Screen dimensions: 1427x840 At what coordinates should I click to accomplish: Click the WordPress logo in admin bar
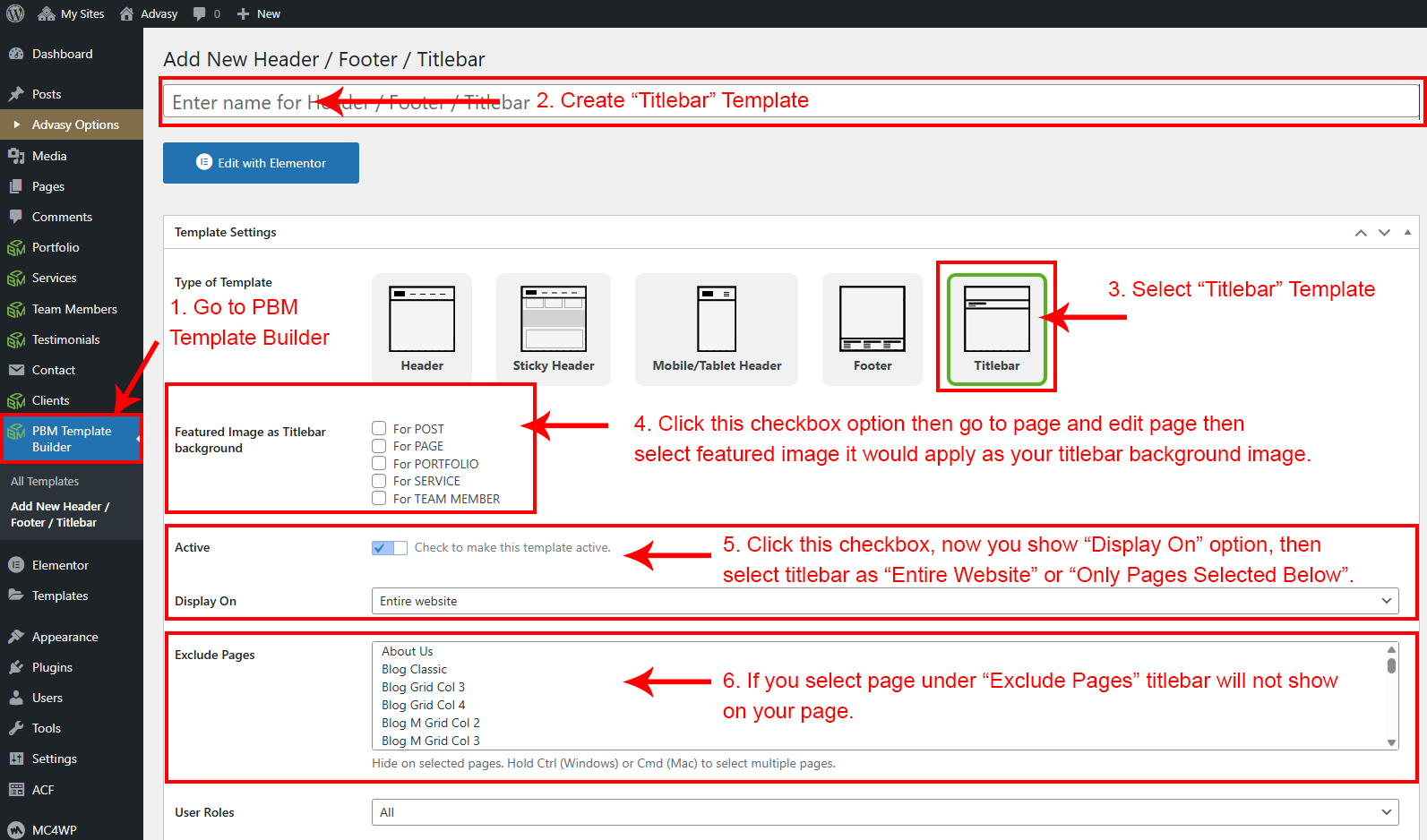(x=15, y=13)
